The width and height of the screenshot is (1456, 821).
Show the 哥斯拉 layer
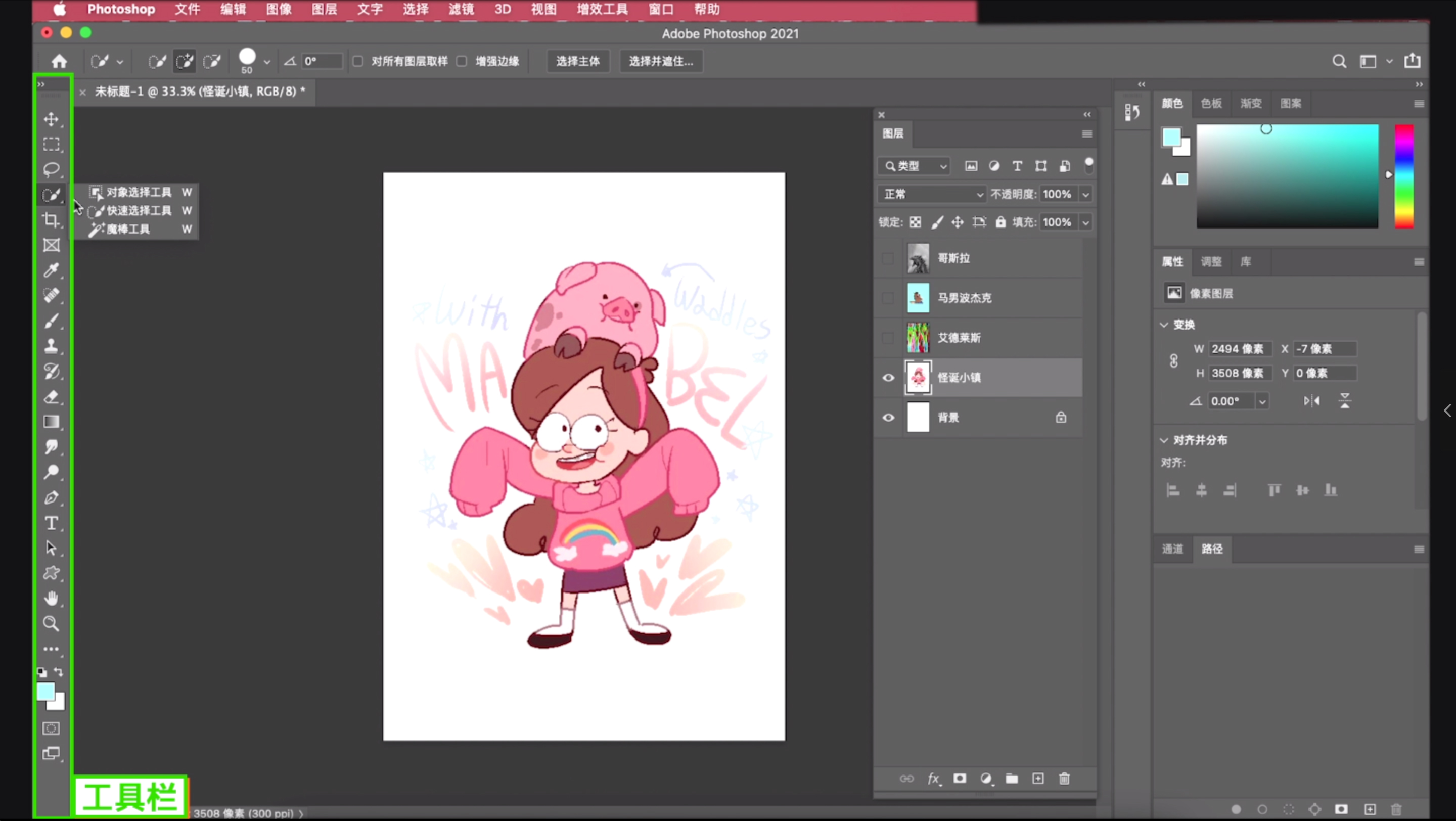point(888,258)
